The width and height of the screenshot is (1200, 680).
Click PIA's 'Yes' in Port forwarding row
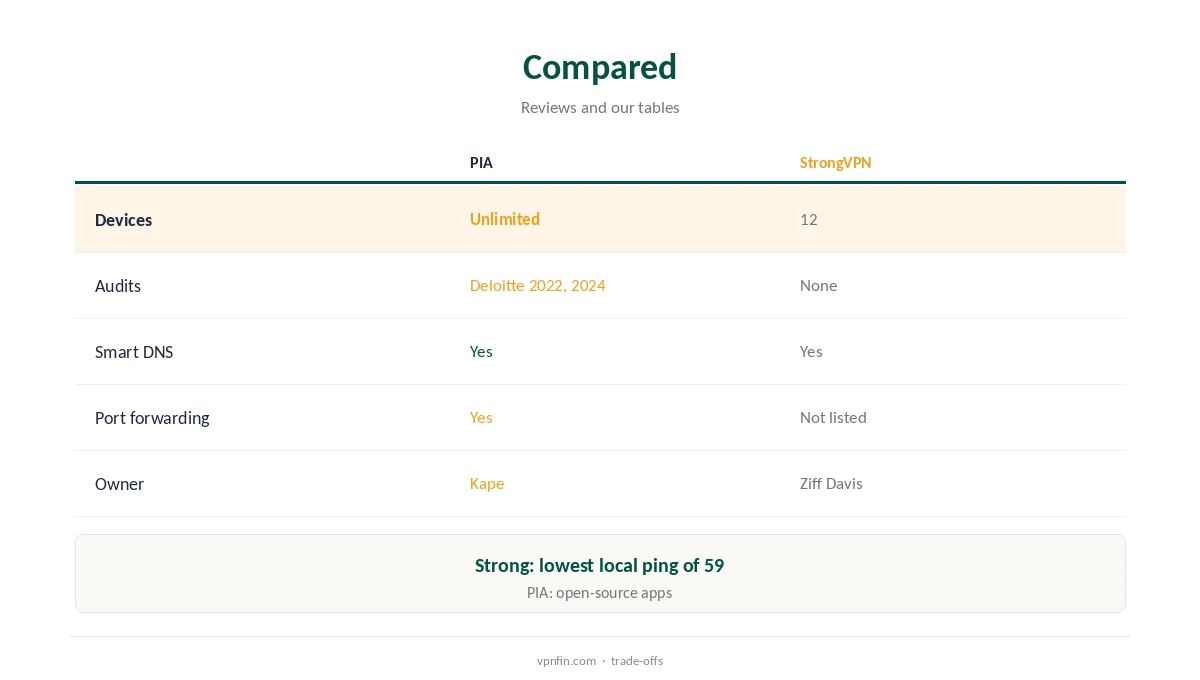coord(481,417)
